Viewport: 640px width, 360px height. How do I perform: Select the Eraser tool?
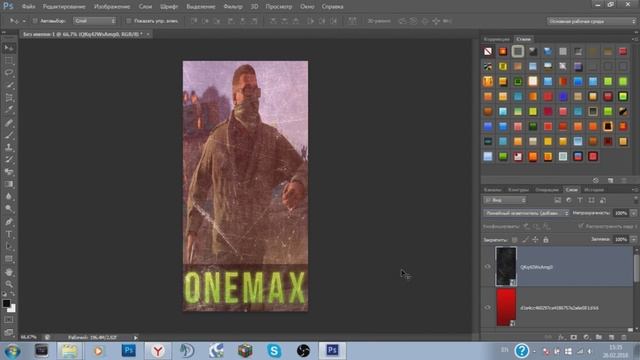tap(9, 172)
